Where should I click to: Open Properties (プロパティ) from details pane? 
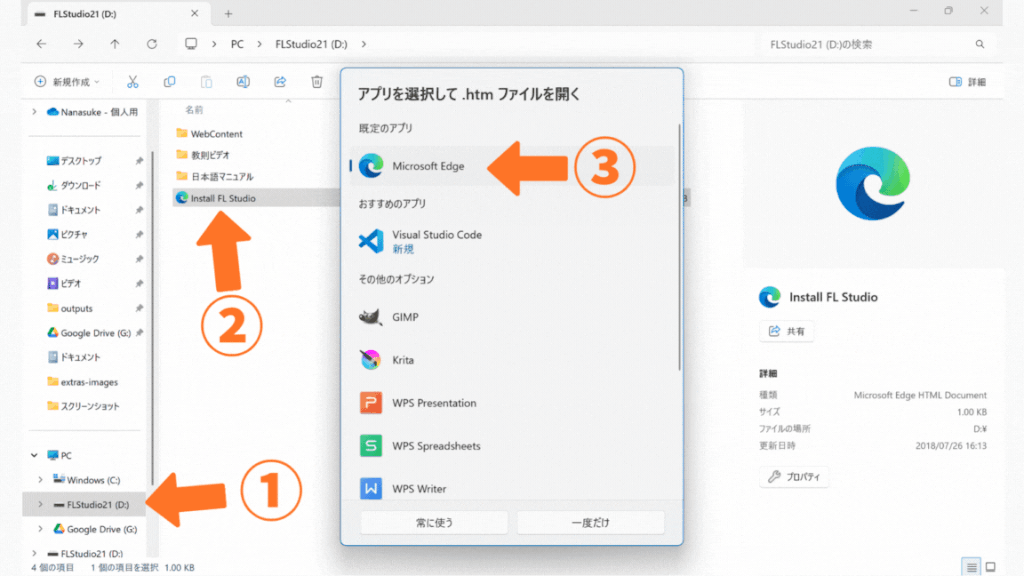point(793,477)
